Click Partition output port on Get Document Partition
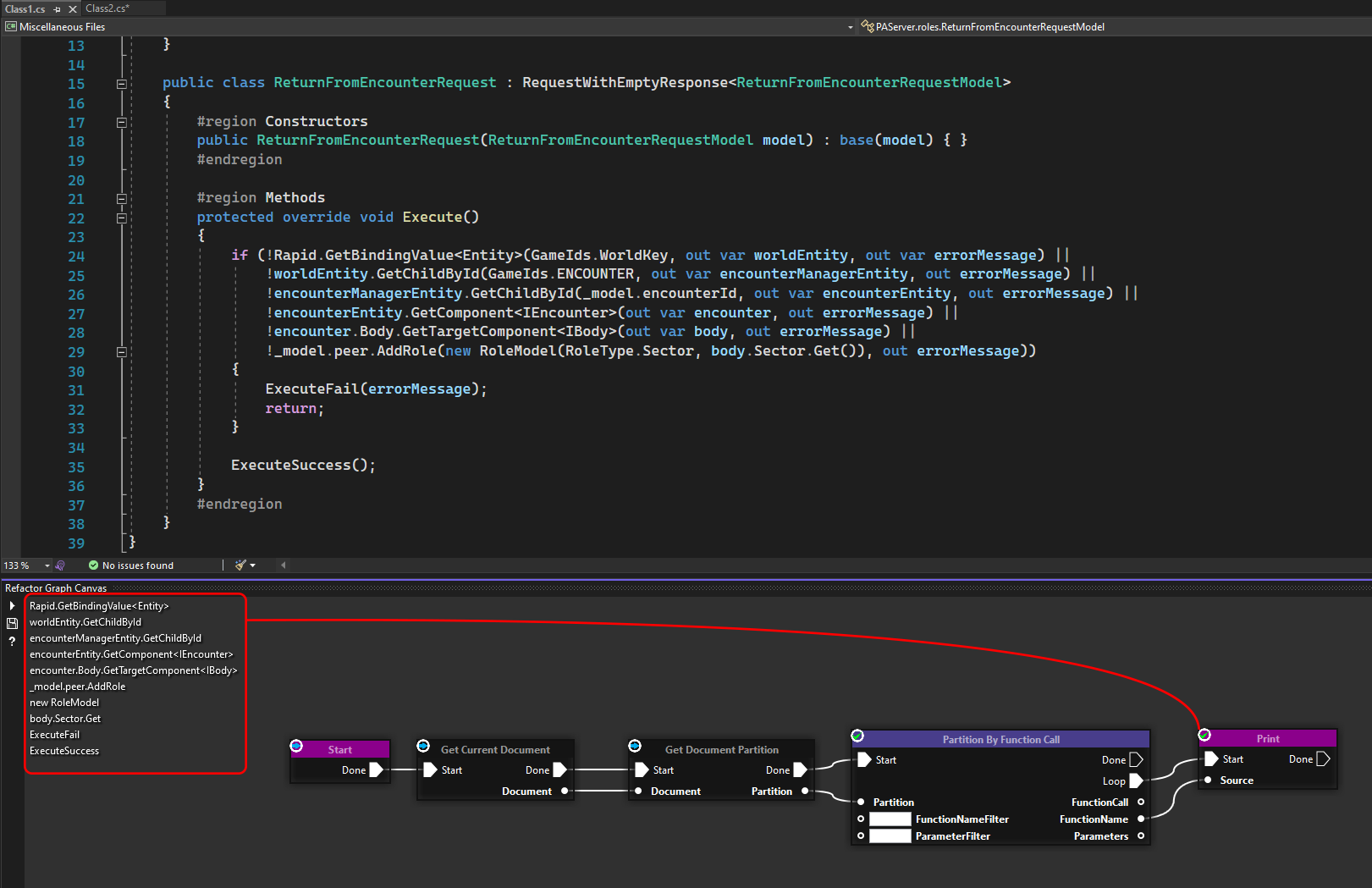 tap(805, 791)
